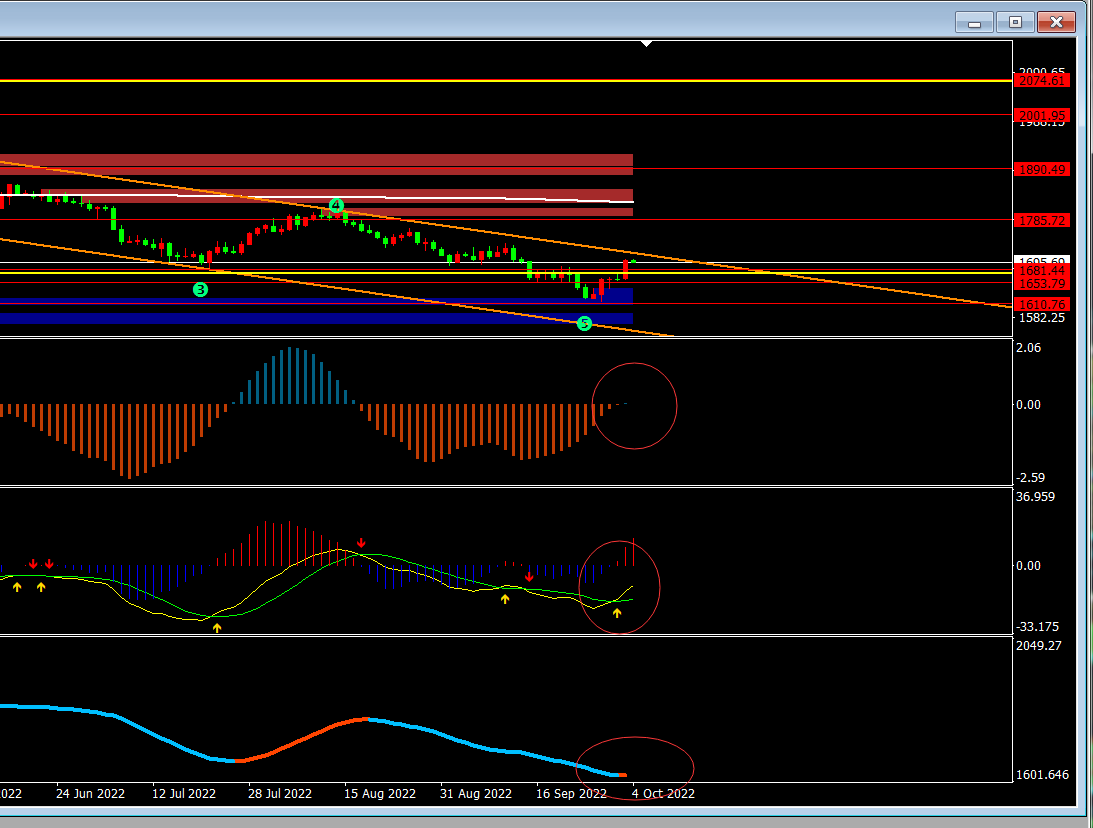Click the 28 Jul 2022 date label
This screenshot has height=828, width=1093.
tap(280, 794)
